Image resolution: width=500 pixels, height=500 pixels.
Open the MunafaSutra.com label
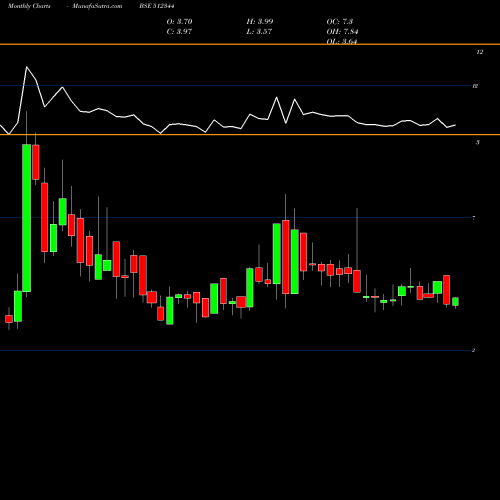(x=97, y=6)
